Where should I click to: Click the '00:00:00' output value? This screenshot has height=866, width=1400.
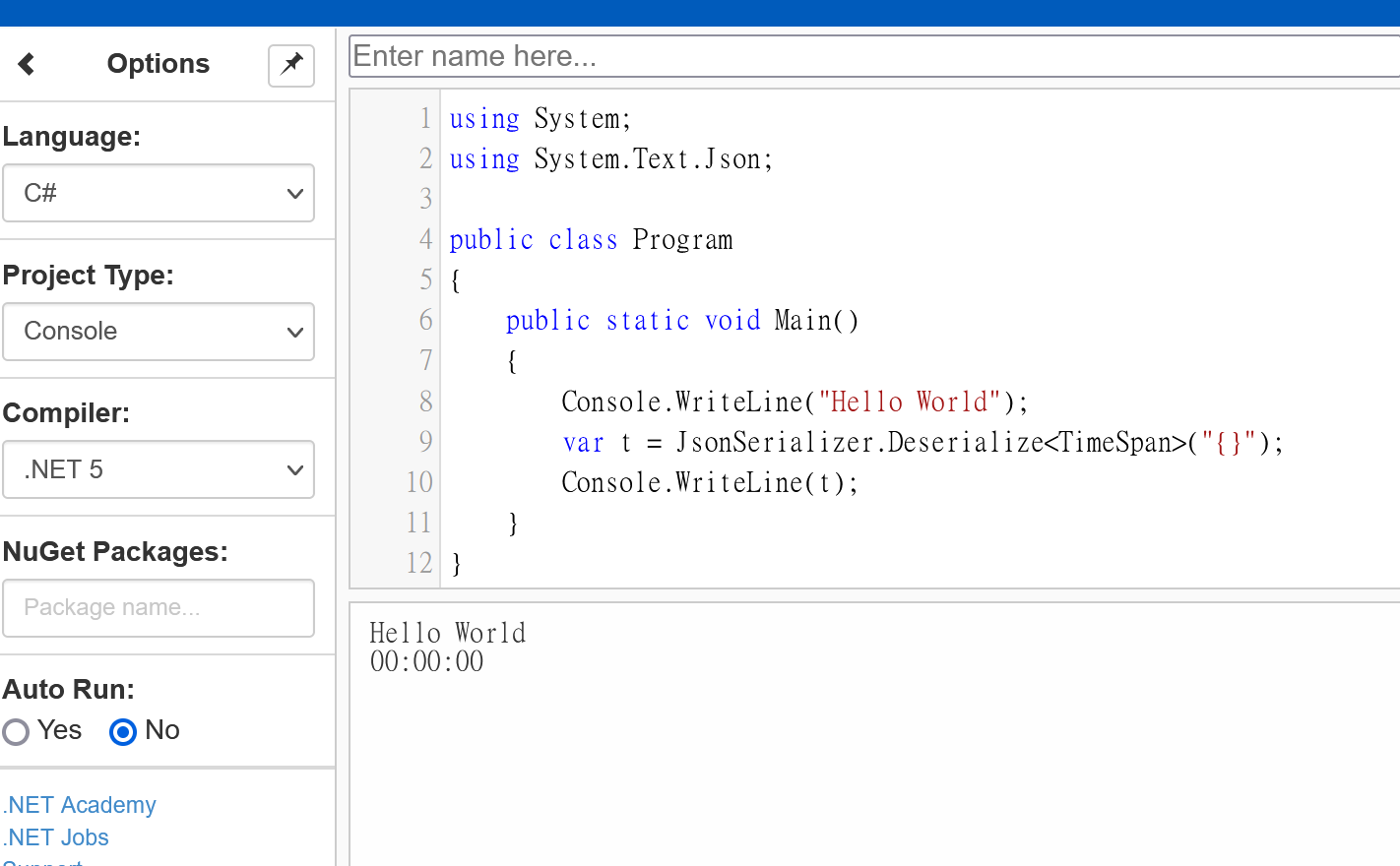(x=427, y=661)
